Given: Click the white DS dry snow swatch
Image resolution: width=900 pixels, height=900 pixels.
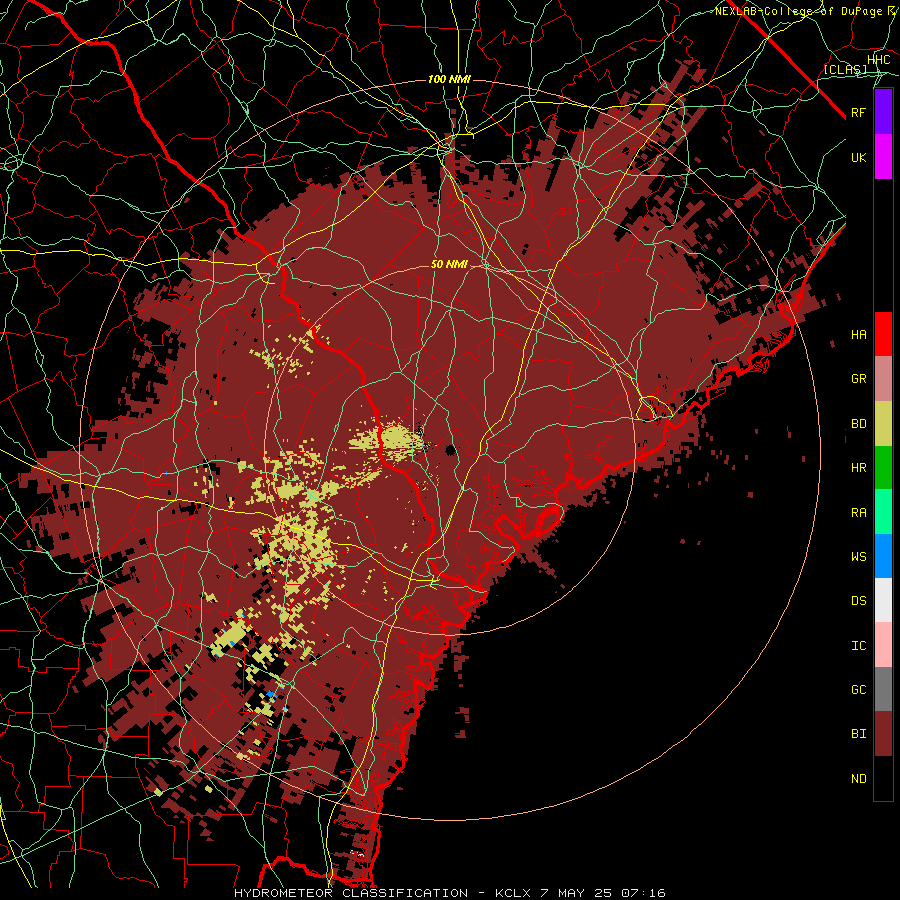Looking at the screenshot, I should coord(883,600).
